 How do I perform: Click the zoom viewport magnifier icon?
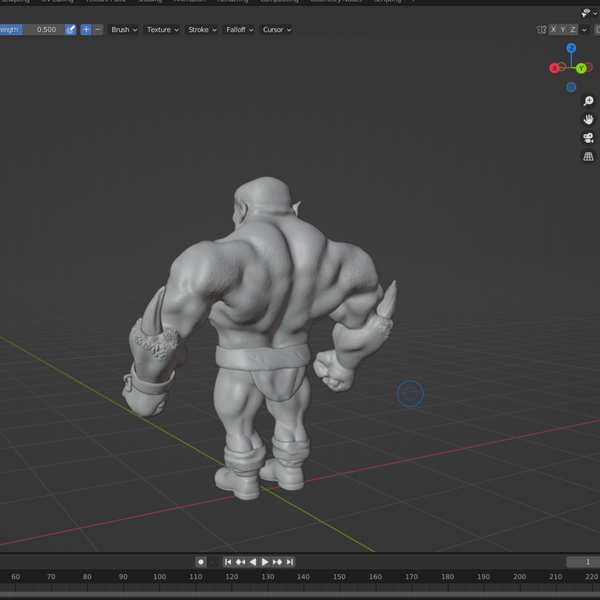tap(588, 102)
